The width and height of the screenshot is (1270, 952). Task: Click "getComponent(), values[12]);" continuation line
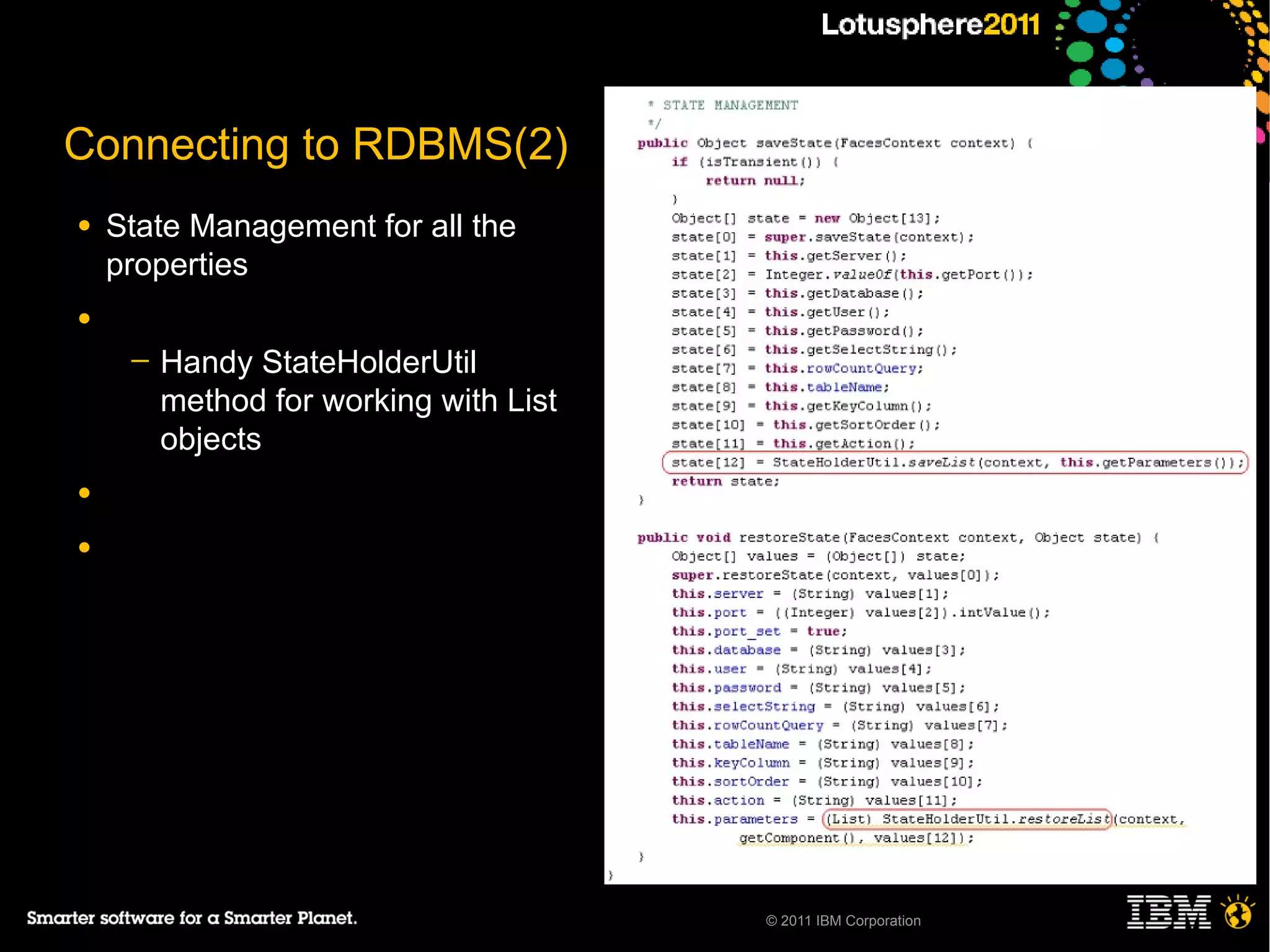(856, 838)
